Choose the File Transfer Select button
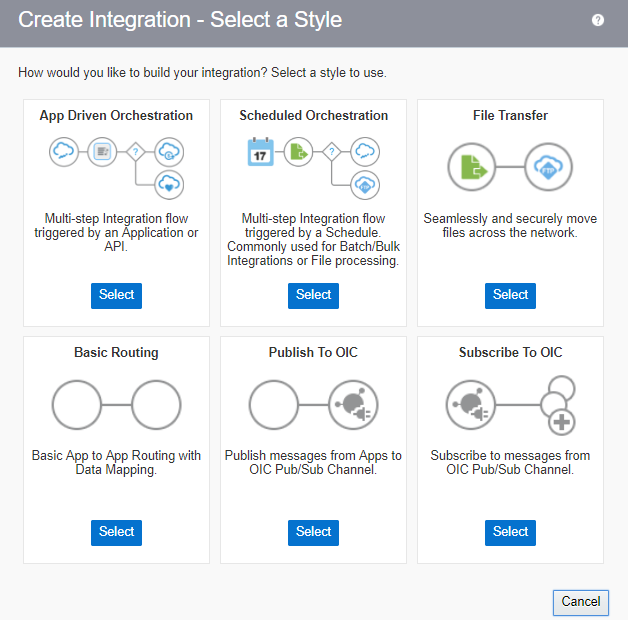Image resolution: width=628 pixels, height=620 pixels. (x=510, y=295)
